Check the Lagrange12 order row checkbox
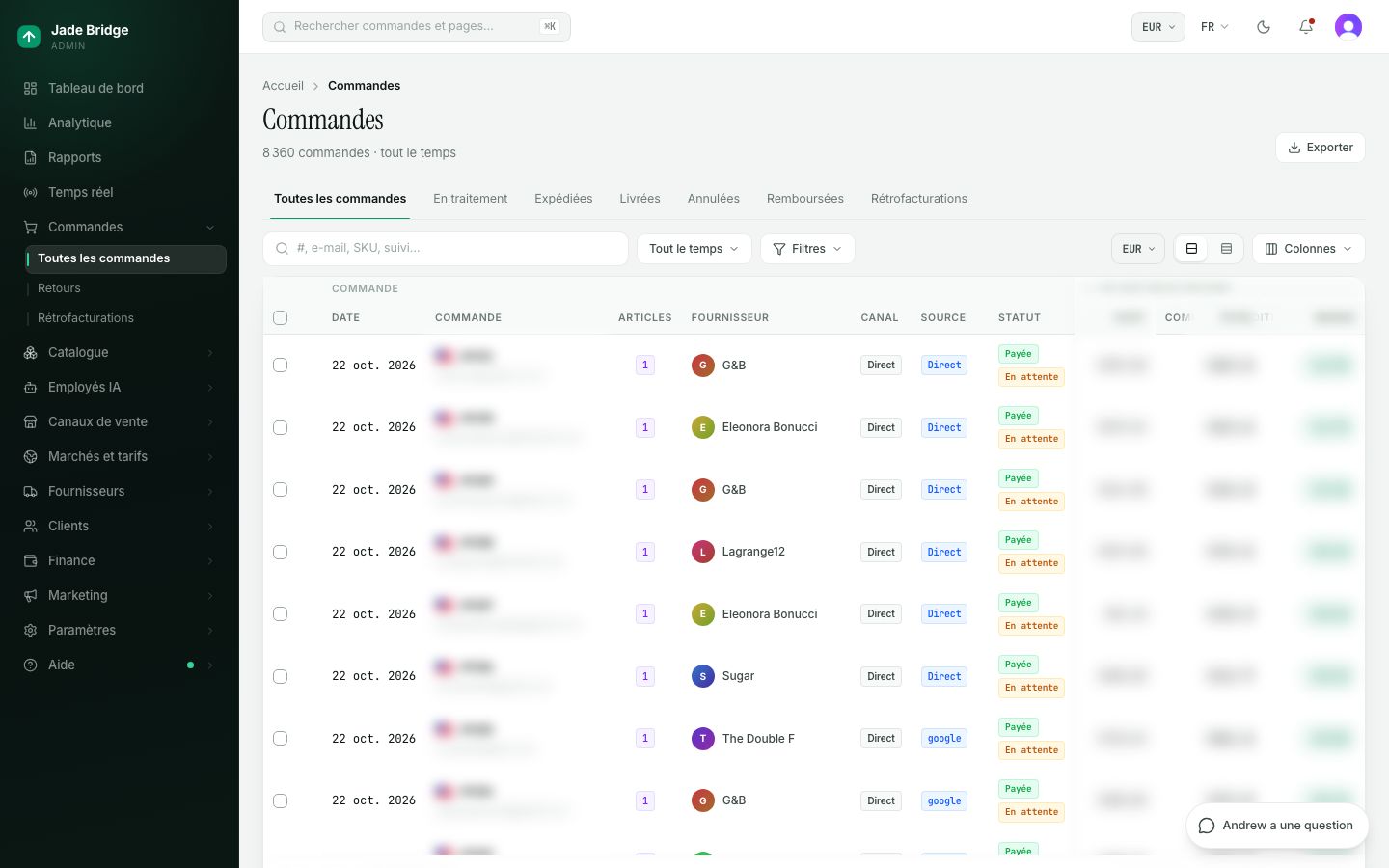Image resolution: width=1389 pixels, height=868 pixels. (281, 553)
